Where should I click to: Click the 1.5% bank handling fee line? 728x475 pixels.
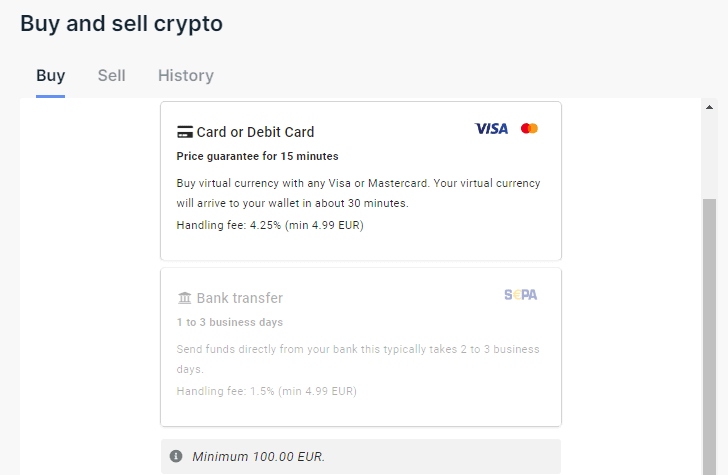coord(266,391)
